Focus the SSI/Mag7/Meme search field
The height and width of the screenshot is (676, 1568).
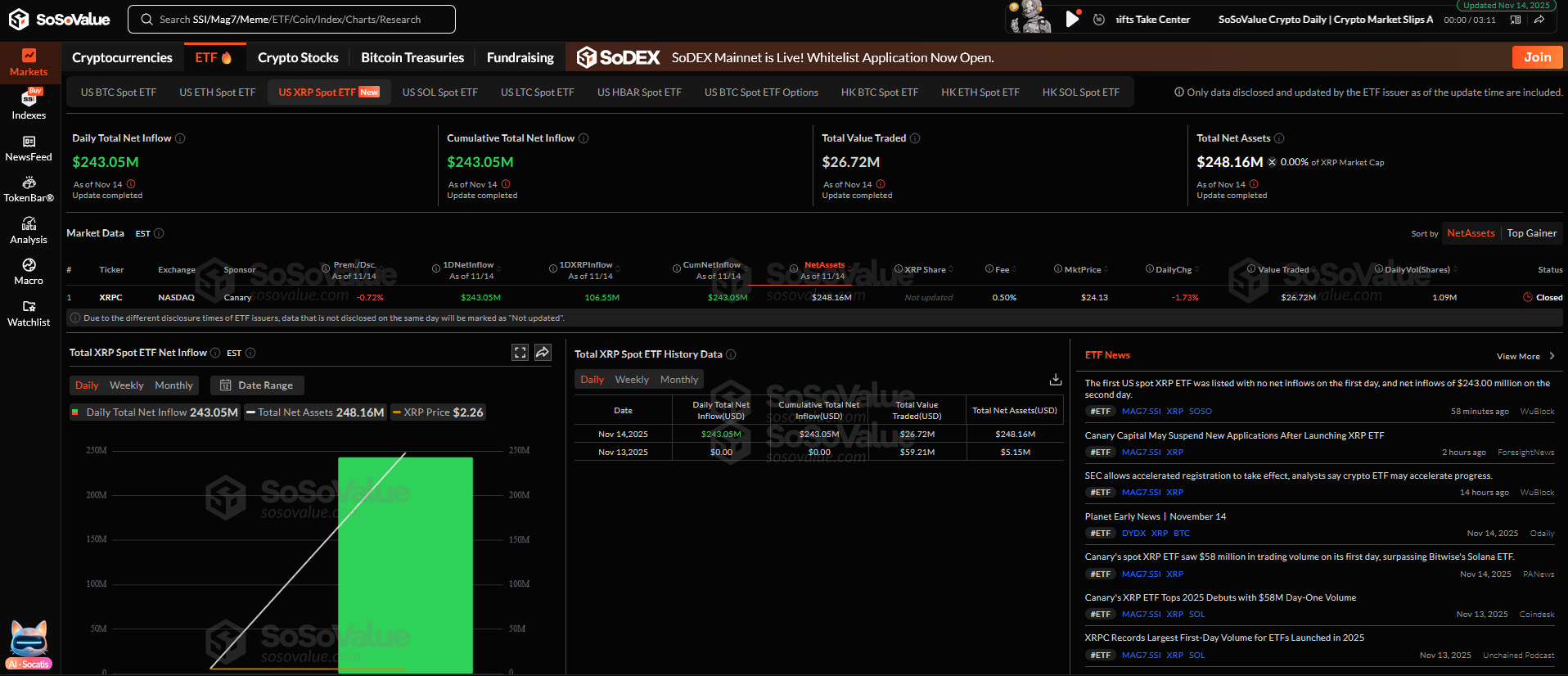[292, 19]
